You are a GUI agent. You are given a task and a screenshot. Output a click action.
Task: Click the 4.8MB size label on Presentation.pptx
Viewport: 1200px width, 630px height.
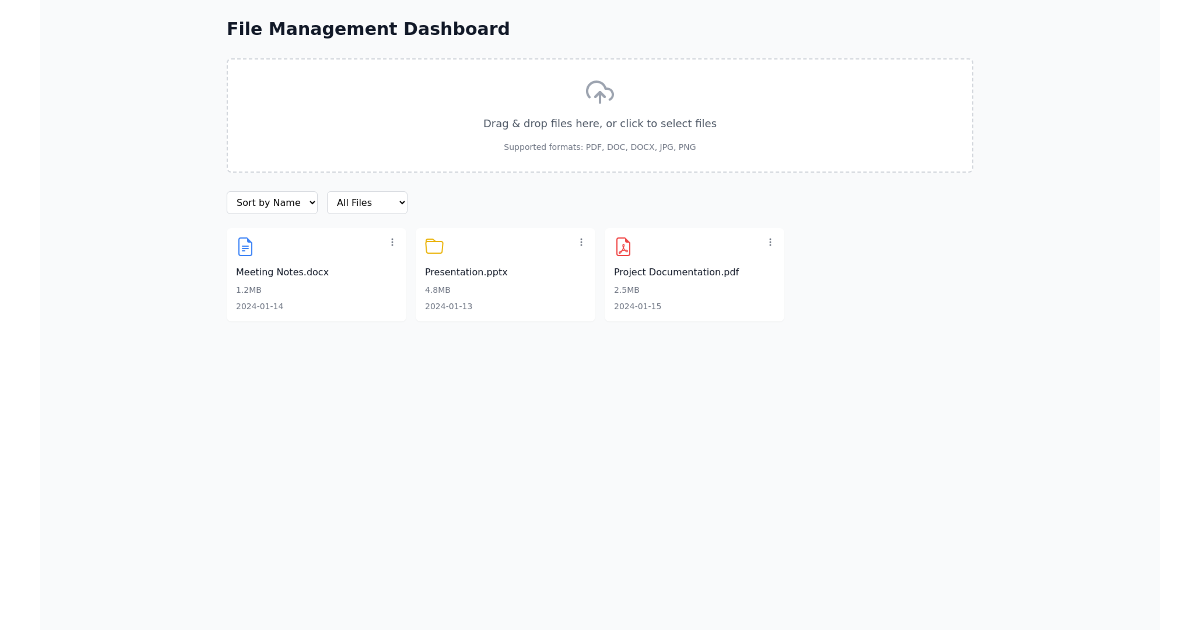tap(438, 289)
